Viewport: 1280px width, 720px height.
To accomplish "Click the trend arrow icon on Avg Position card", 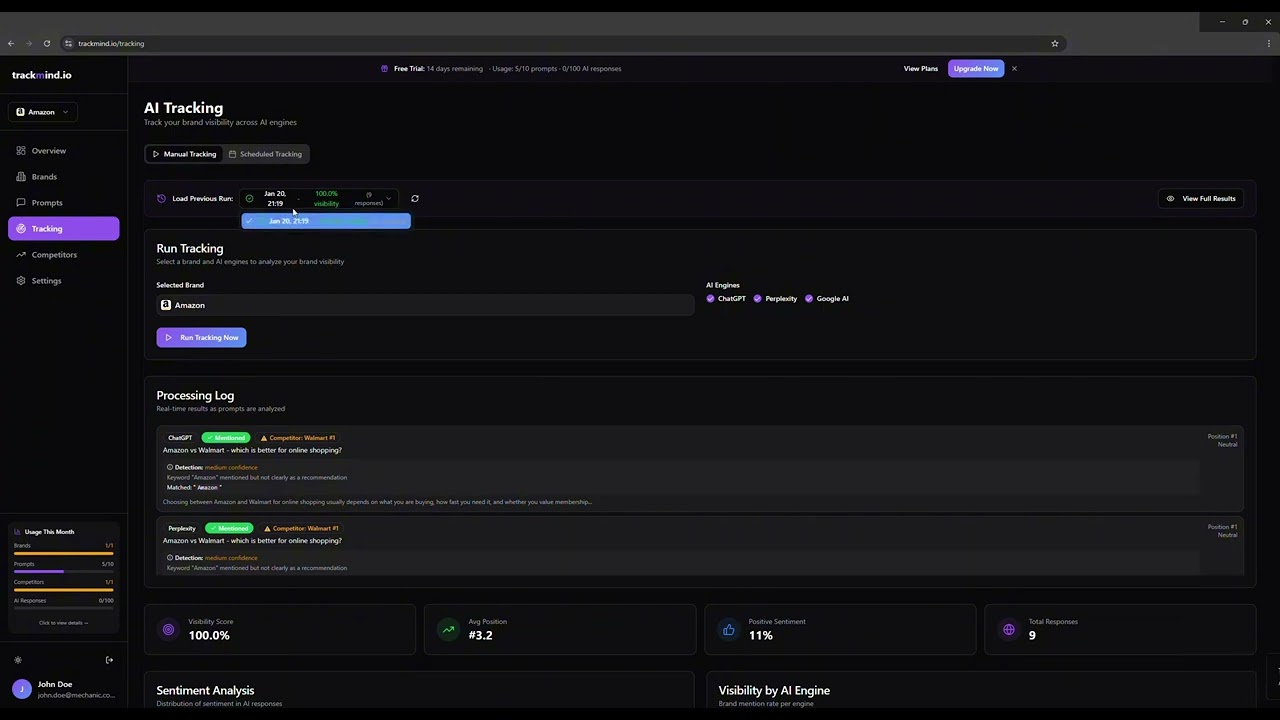I will tap(448, 629).
